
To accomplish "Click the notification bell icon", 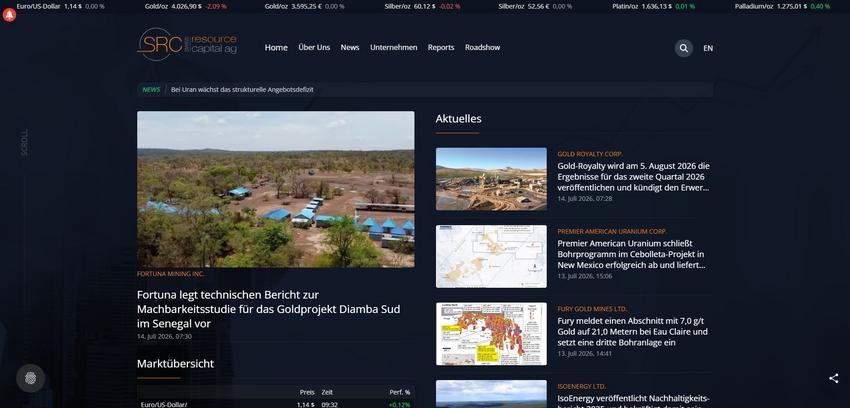I will [x=9, y=15].
